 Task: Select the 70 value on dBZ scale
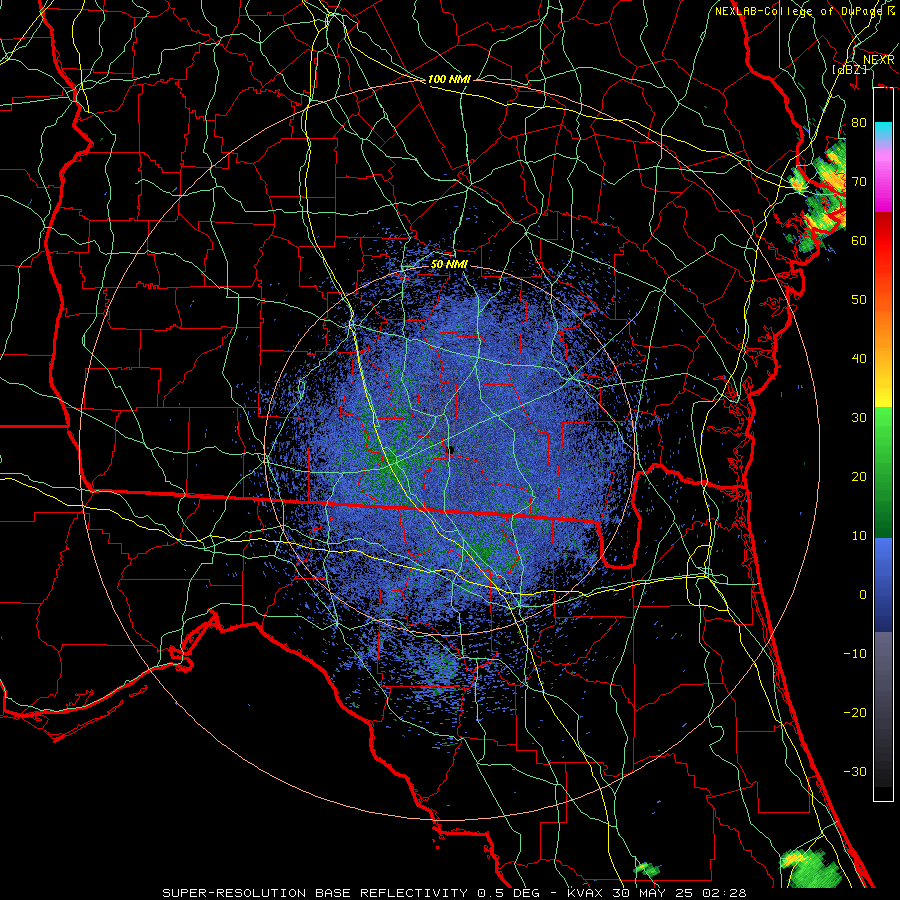[x=859, y=182]
